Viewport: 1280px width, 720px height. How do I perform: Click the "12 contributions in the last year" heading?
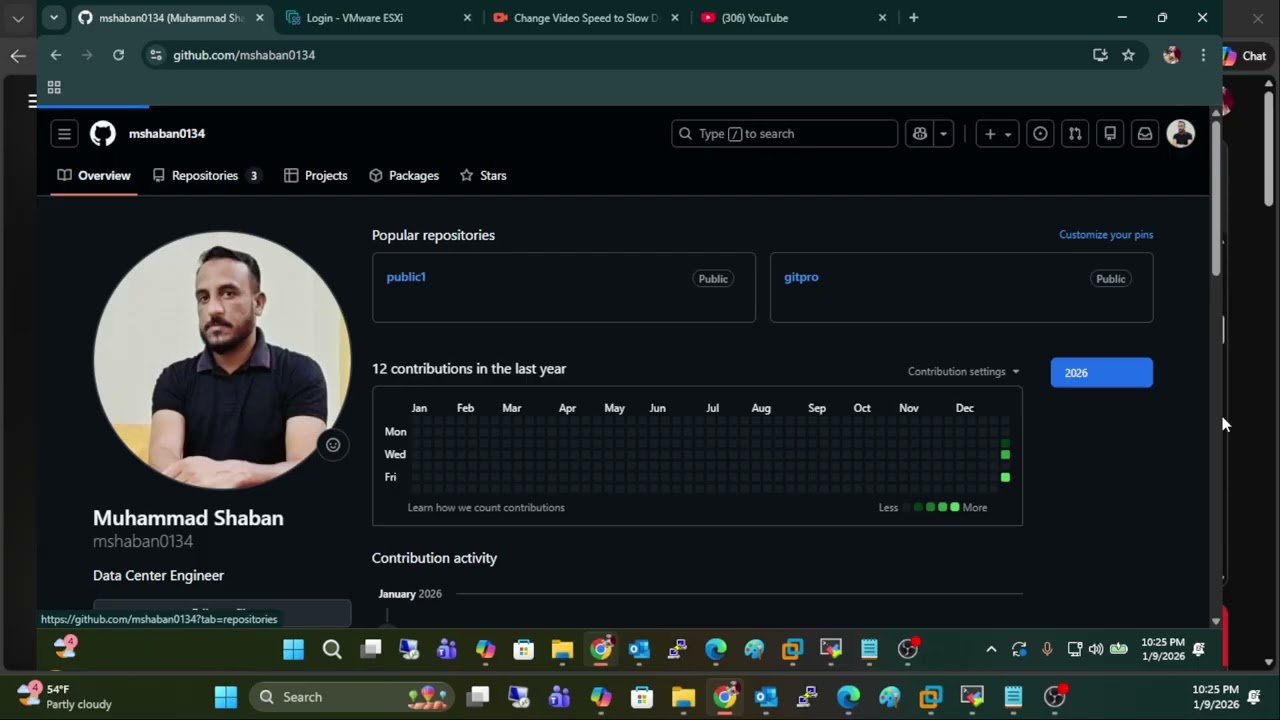tap(469, 369)
